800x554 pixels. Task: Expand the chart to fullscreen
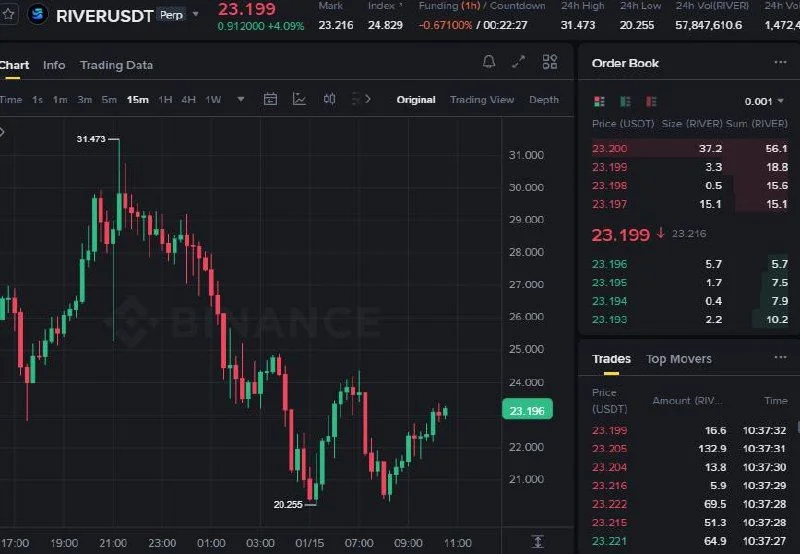(x=519, y=62)
